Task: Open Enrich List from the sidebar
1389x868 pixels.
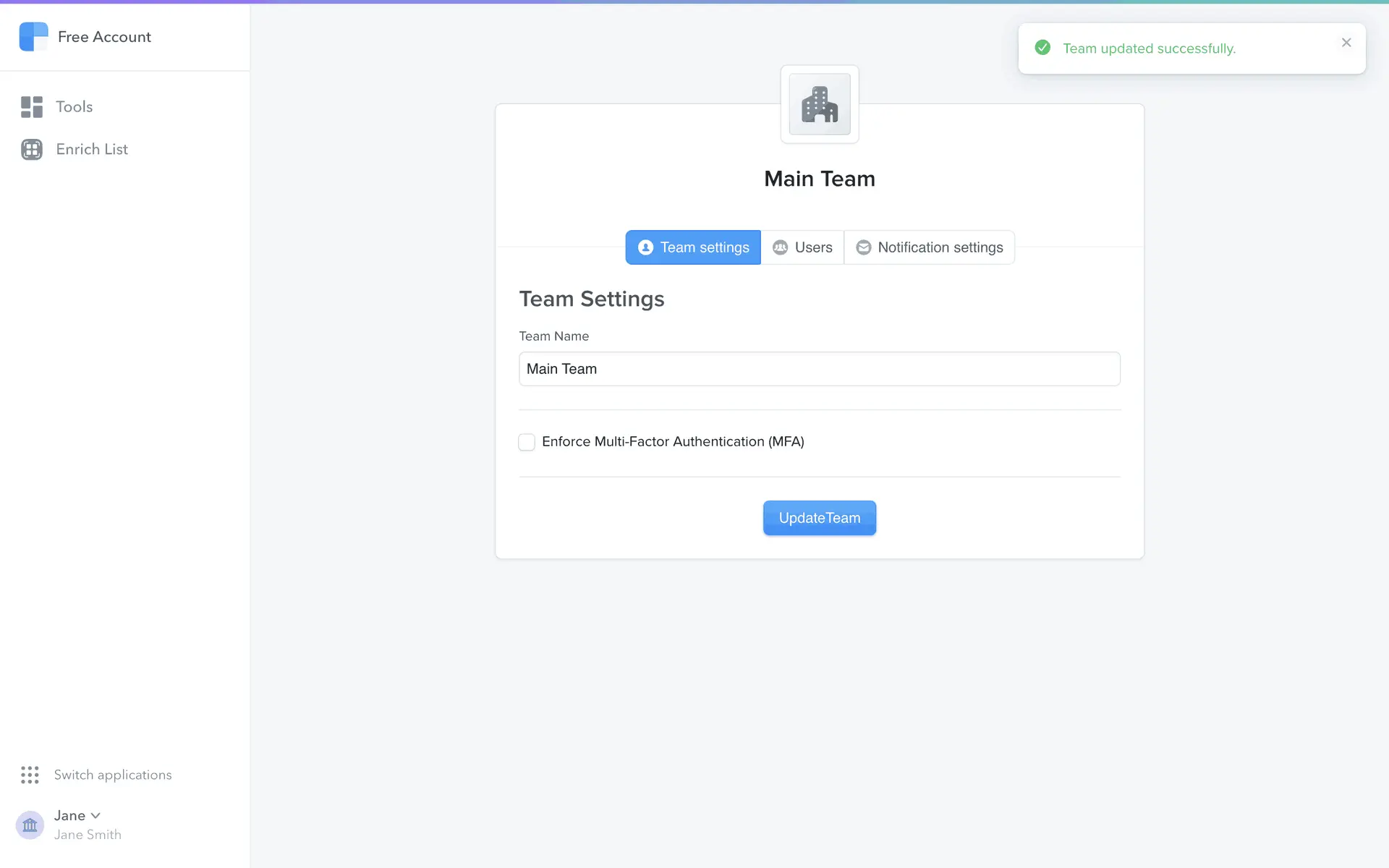Action: point(92,149)
